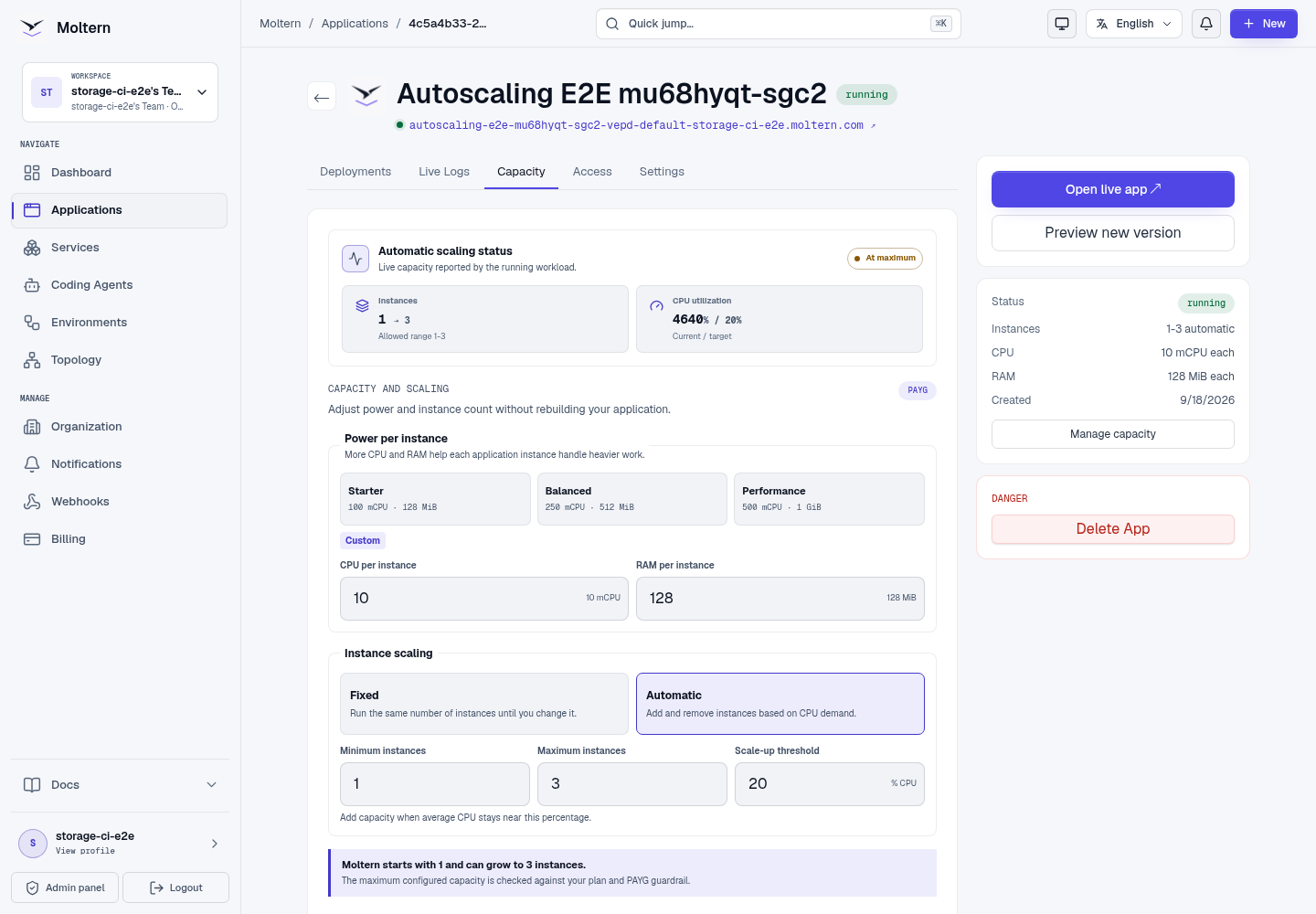Open notifications bell in top bar
The image size is (1316, 914).
(1206, 24)
